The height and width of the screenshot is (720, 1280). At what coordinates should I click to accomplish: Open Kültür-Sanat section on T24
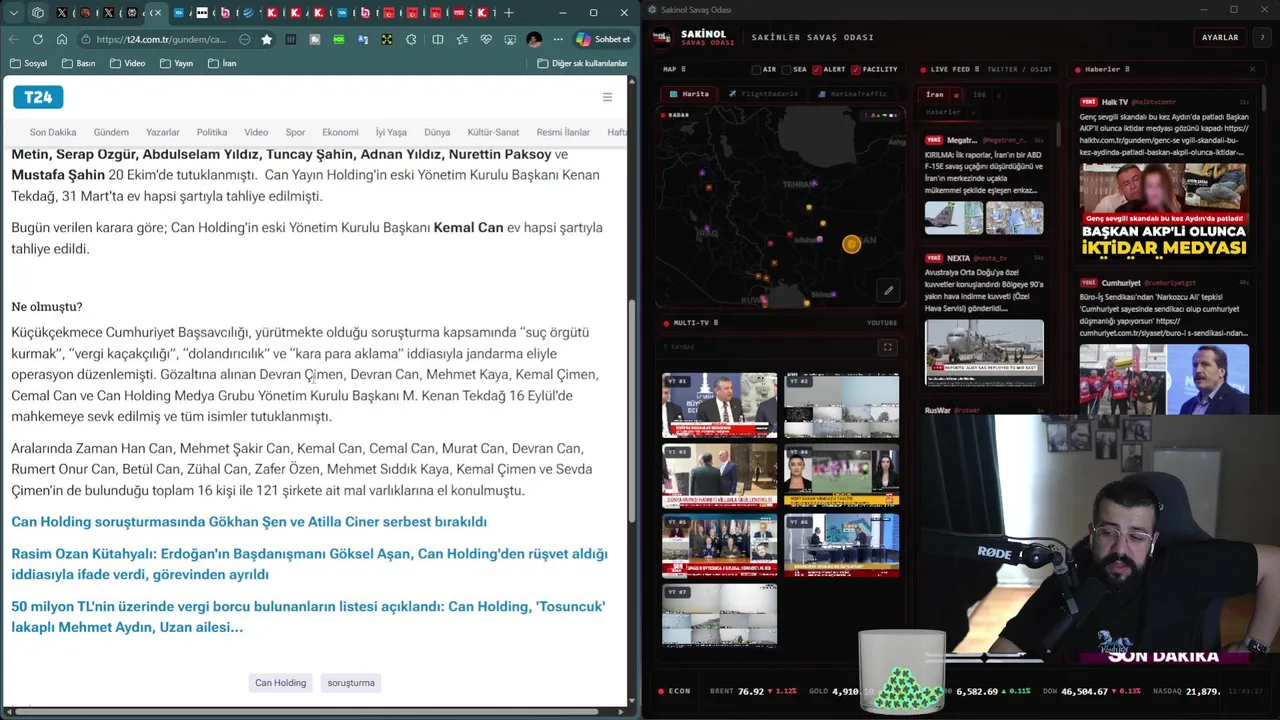click(x=493, y=132)
